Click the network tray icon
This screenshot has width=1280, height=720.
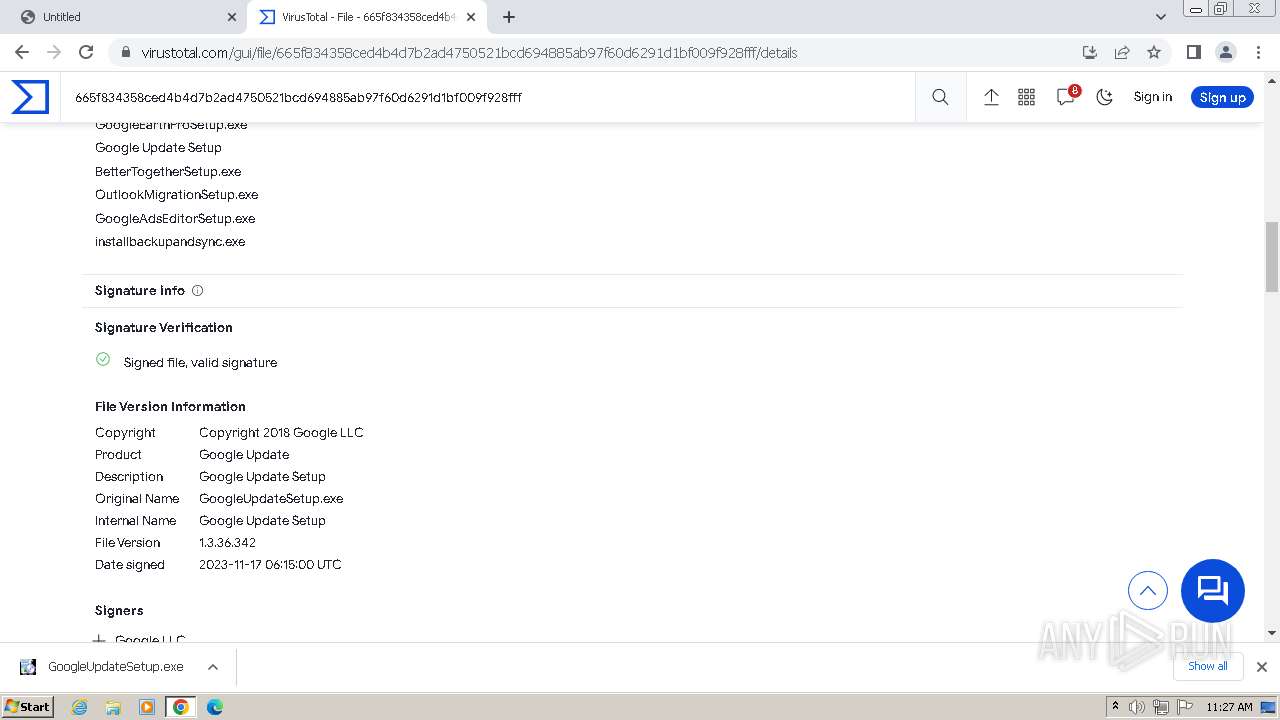[1161, 707]
